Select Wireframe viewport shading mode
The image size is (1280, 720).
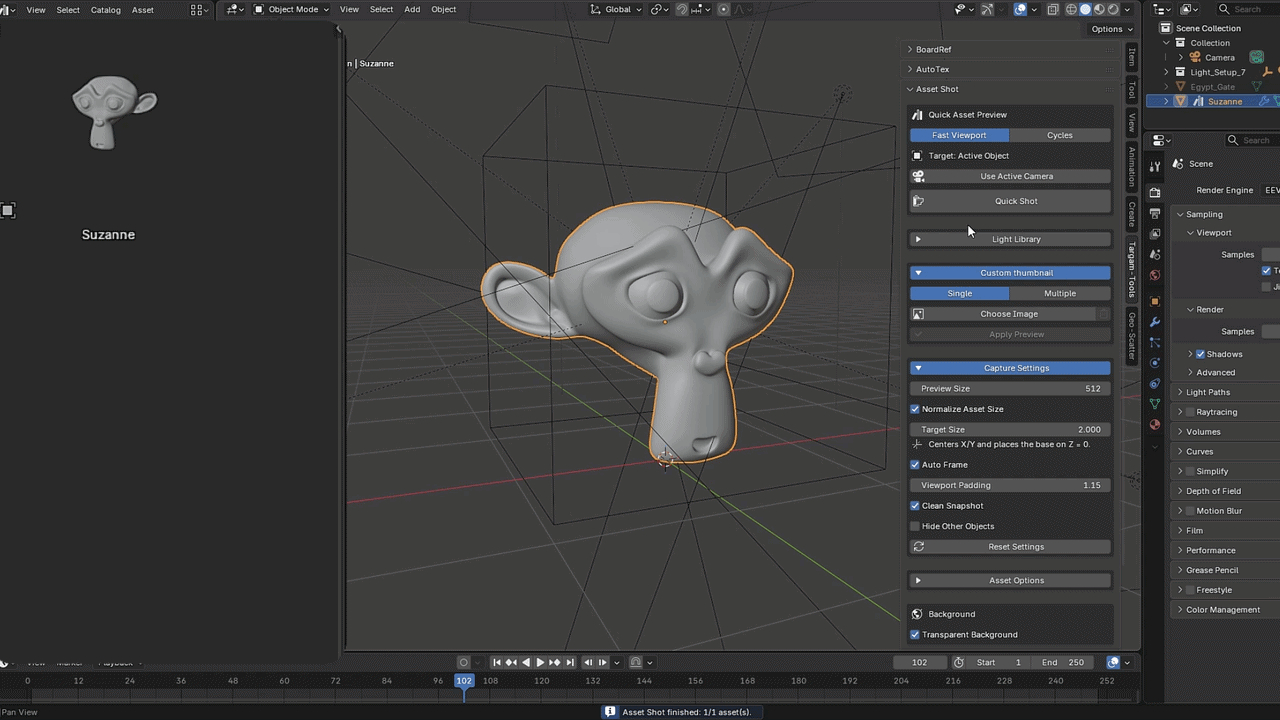click(1071, 9)
